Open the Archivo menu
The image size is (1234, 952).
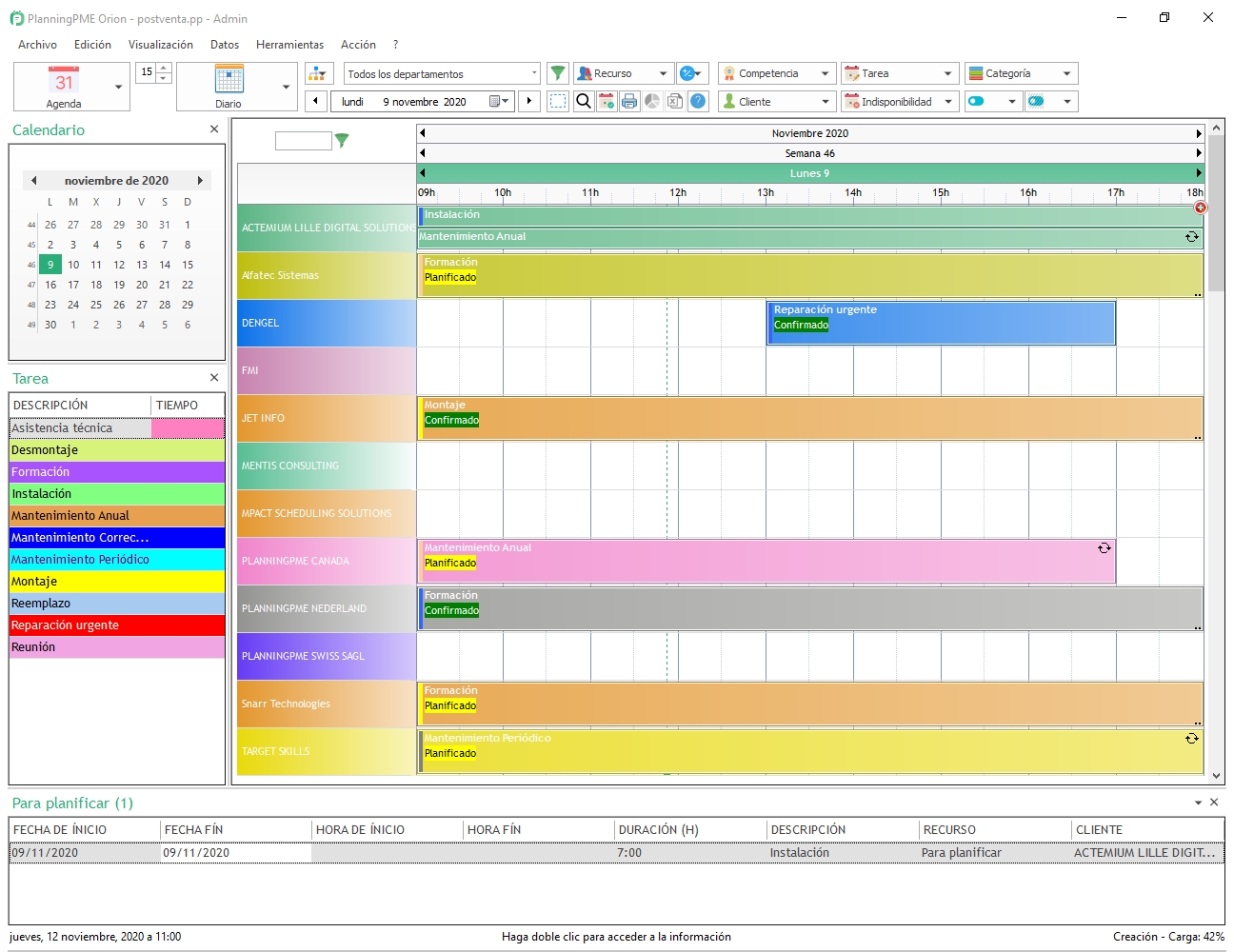click(x=37, y=45)
